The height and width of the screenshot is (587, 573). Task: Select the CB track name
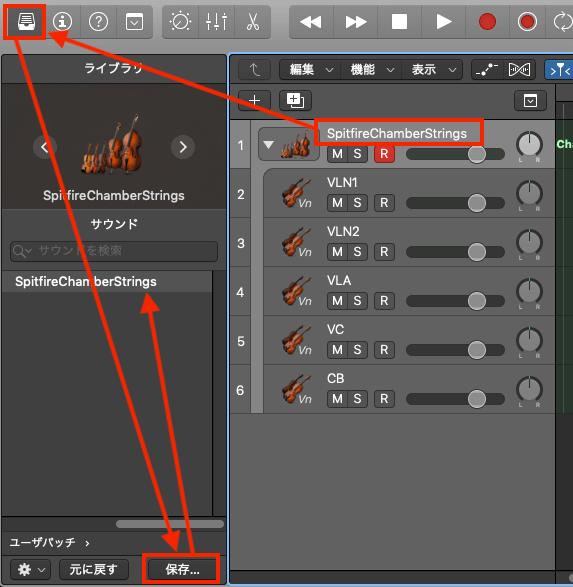(x=335, y=378)
